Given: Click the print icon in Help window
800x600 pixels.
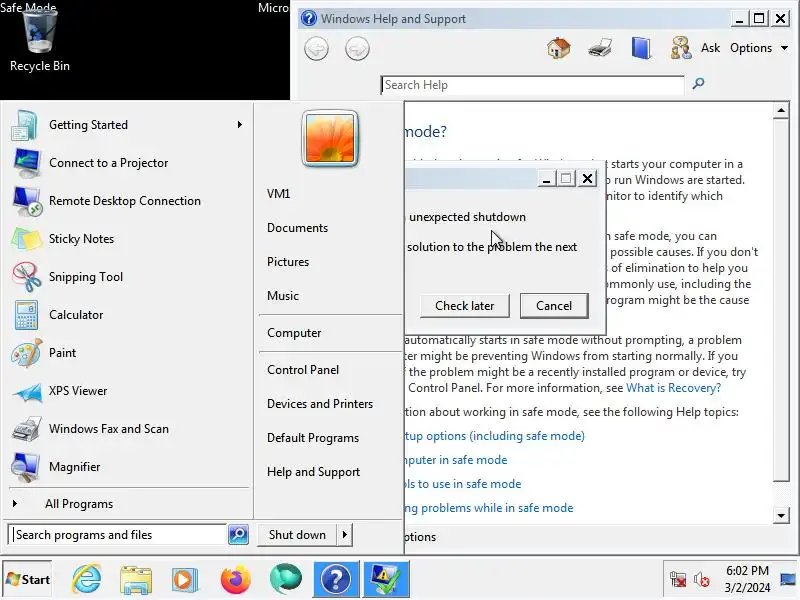Looking at the screenshot, I should 600,48.
